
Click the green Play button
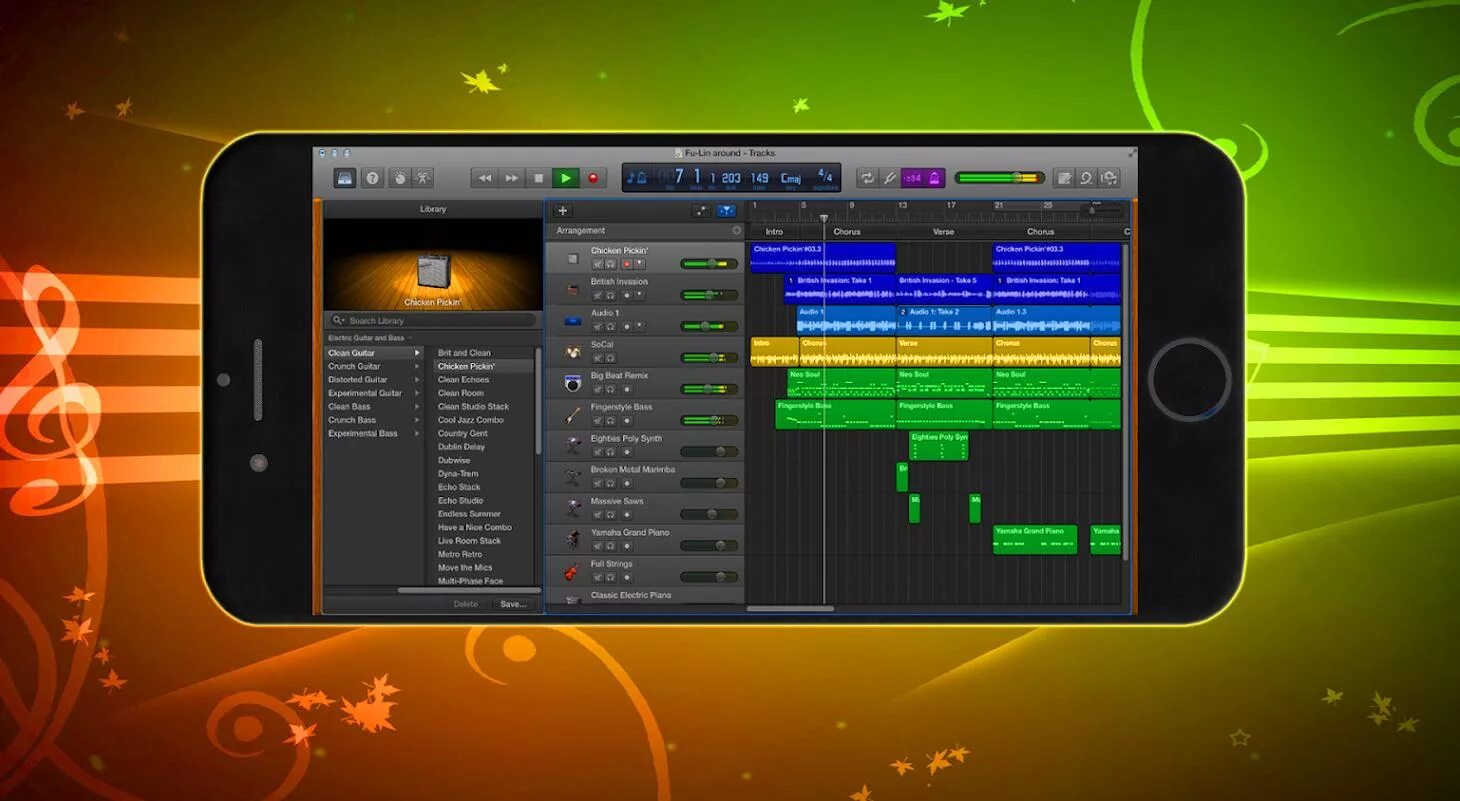tap(566, 178)
